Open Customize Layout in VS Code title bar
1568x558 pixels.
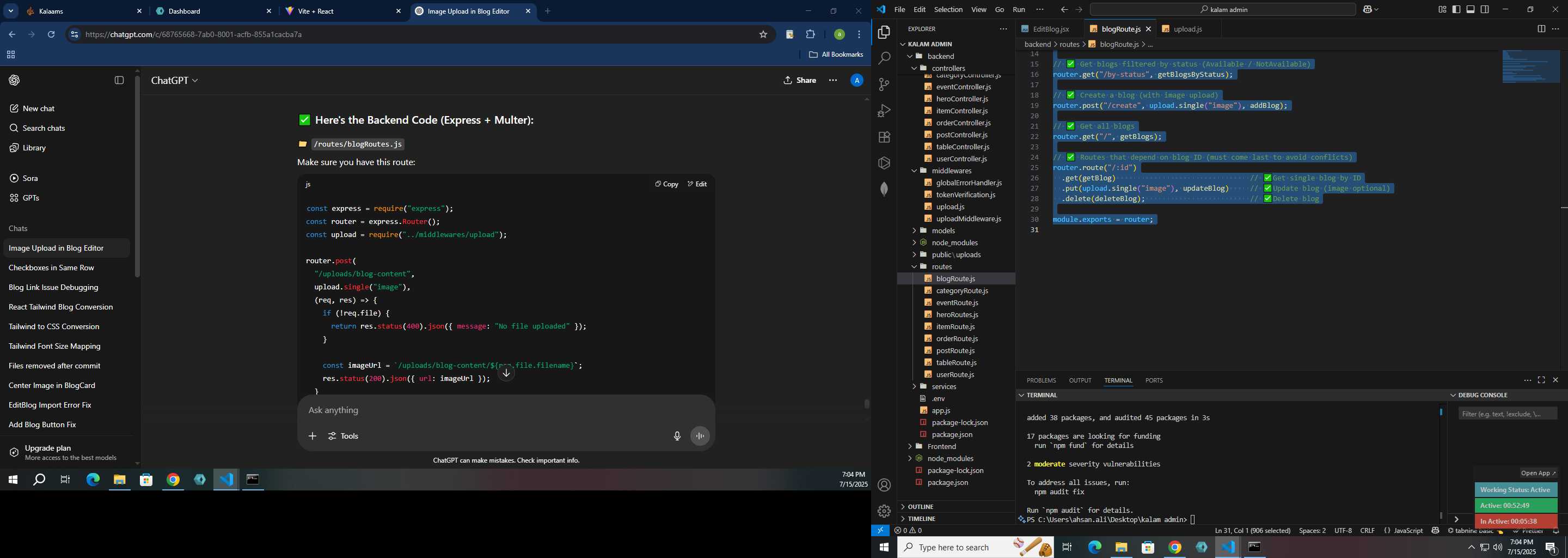1442,10
